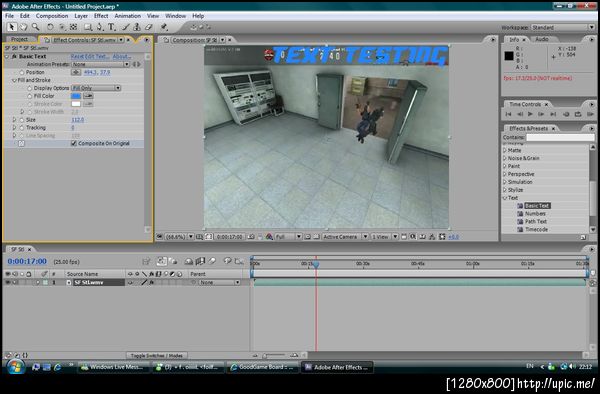The image size is (600, 394).
Task: Select the Brush tool
Action: 126,27
